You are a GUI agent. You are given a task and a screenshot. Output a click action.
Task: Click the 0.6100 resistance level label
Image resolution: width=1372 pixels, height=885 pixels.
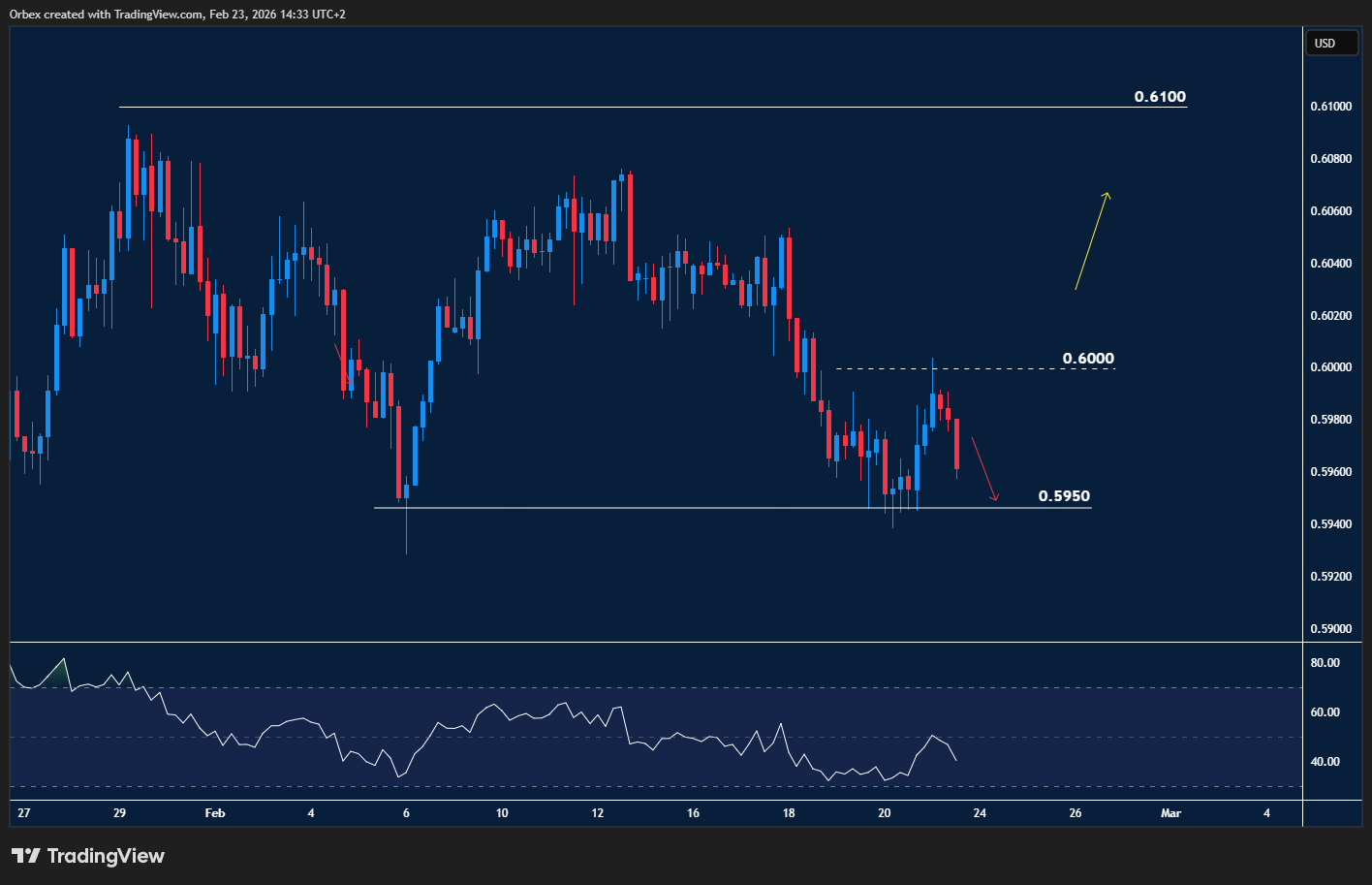click(x=1160, y=97)
